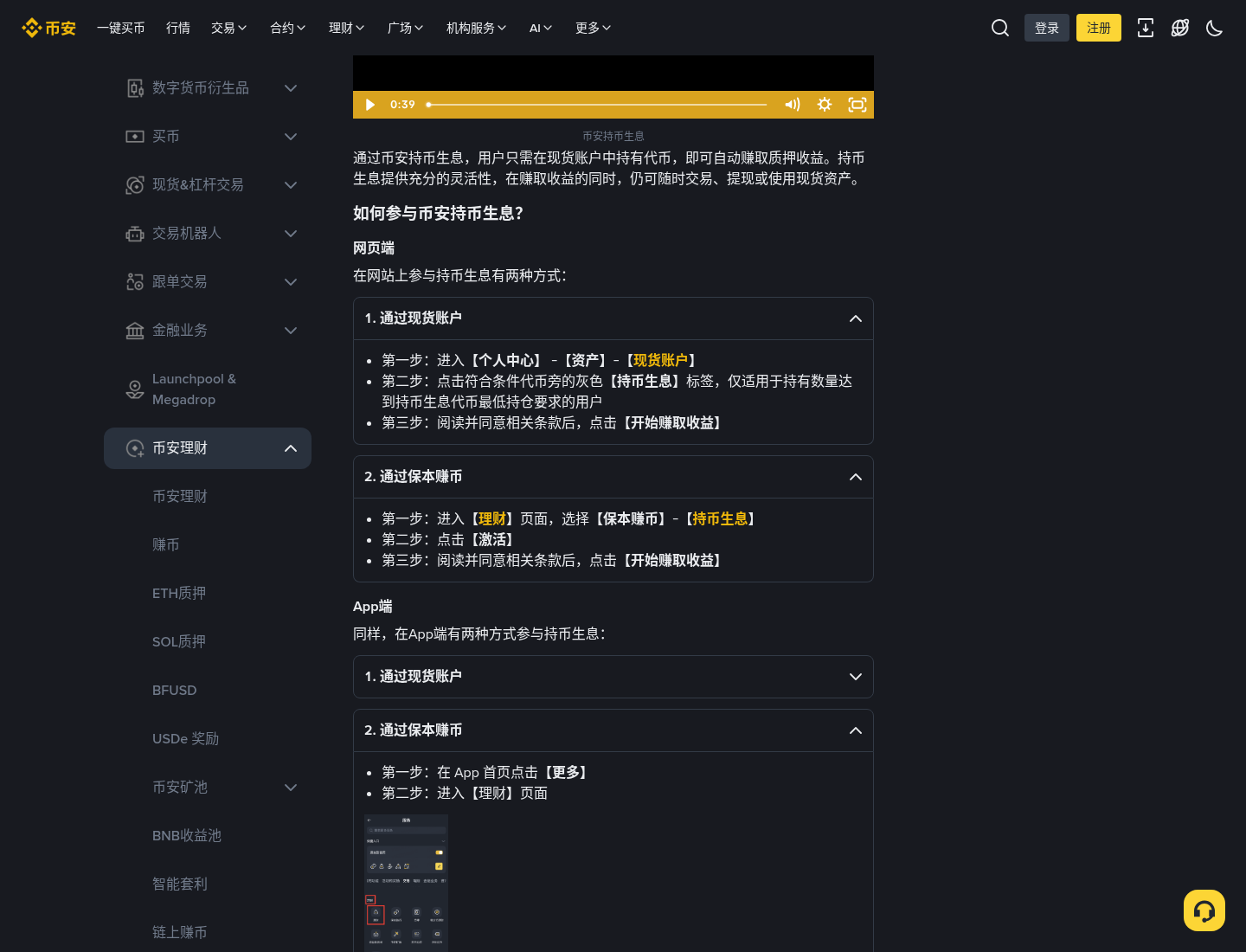Screen dimensions: 1246x952
Task: Enter video fullscreen mode
Action: pyautogui.click(x=857, y=105)
